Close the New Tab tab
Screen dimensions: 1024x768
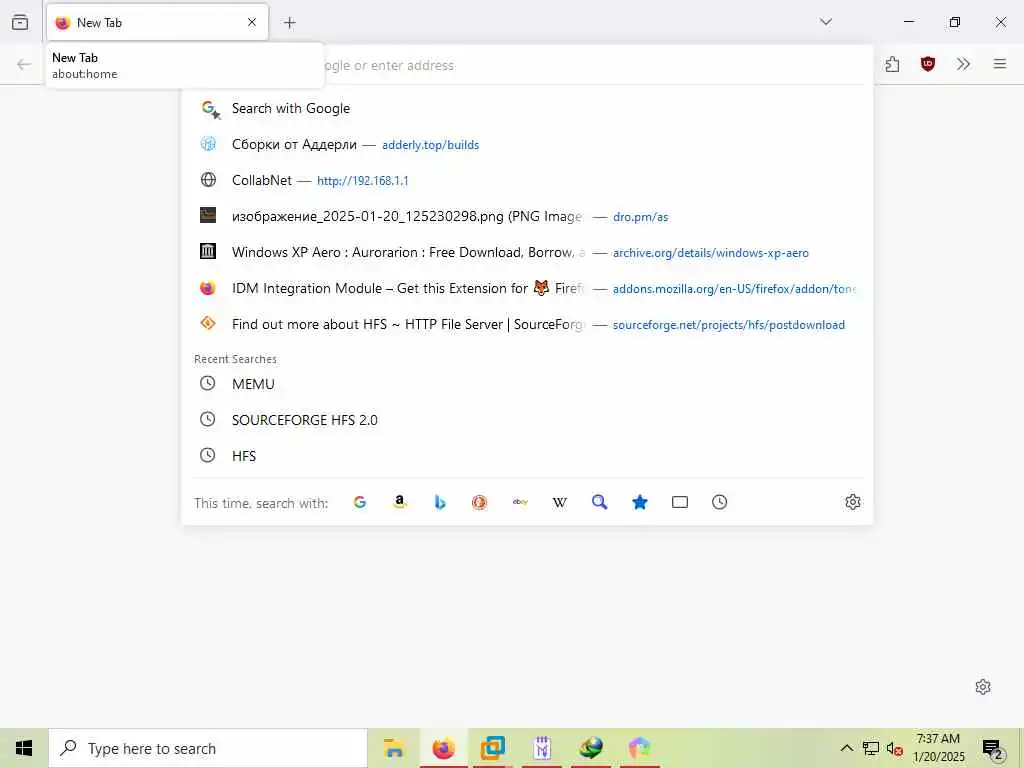click(252, 22)
